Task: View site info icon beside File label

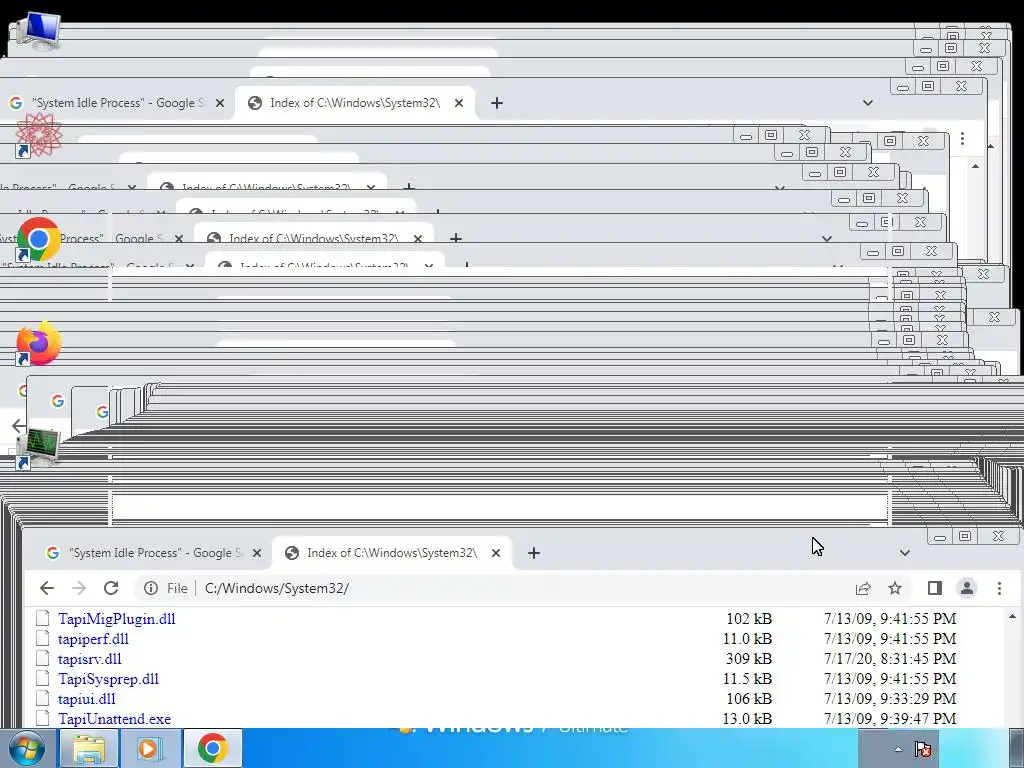Action: coord(151,588)
